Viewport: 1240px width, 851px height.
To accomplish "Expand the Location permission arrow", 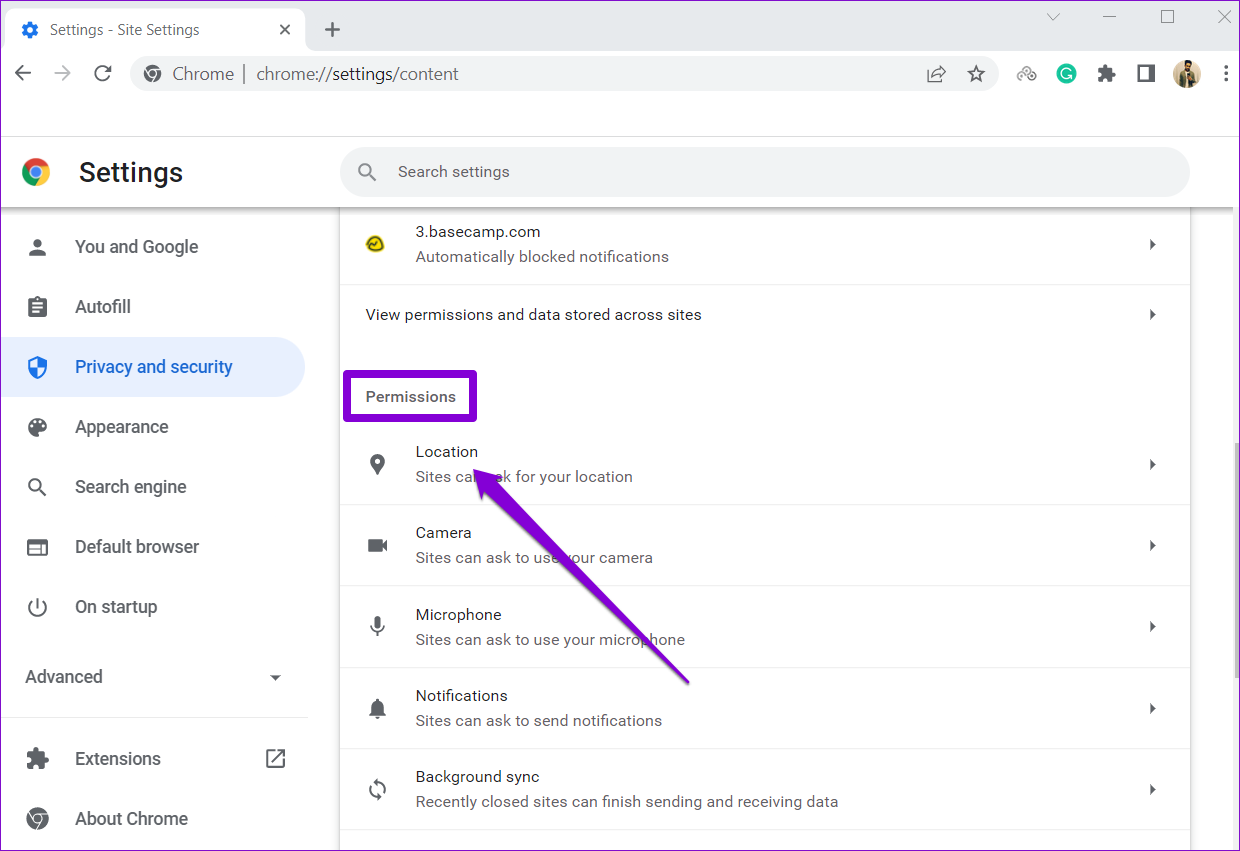I will pos(1152,465).
